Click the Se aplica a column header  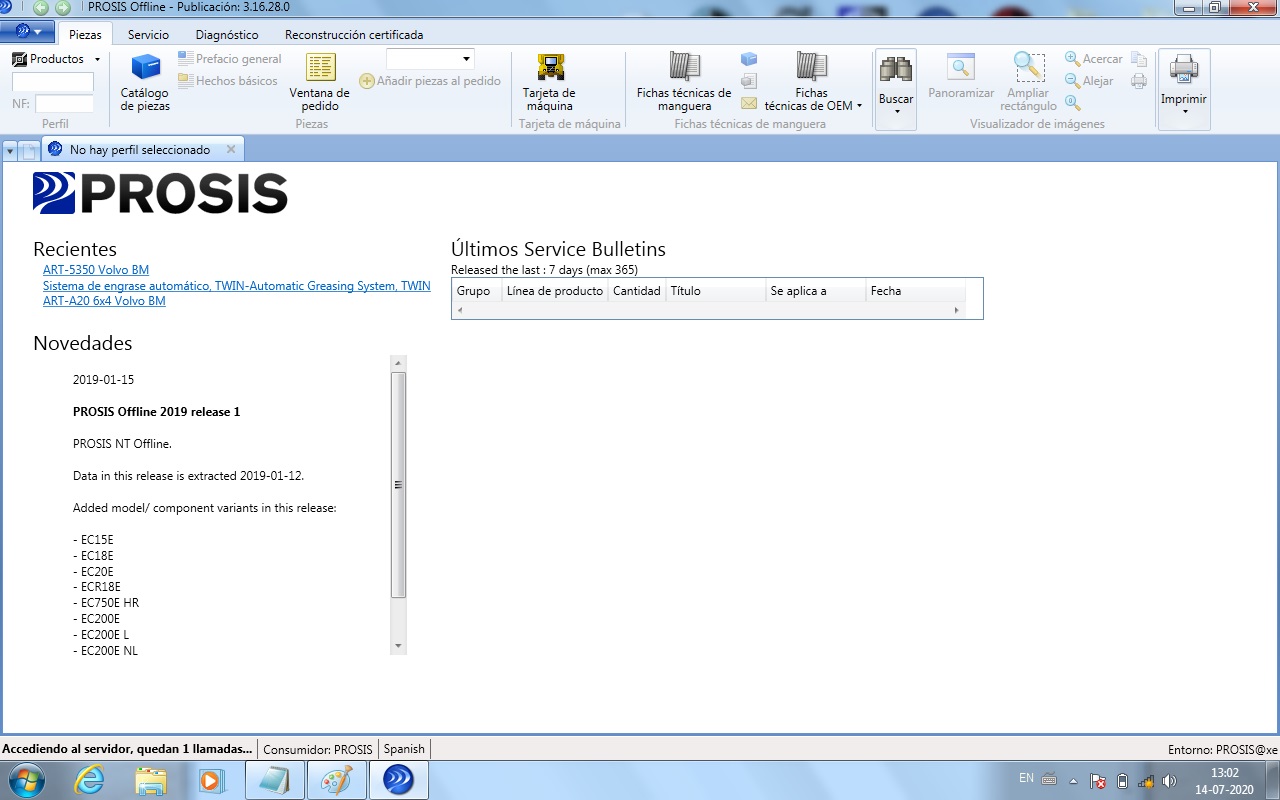point(816,291)
